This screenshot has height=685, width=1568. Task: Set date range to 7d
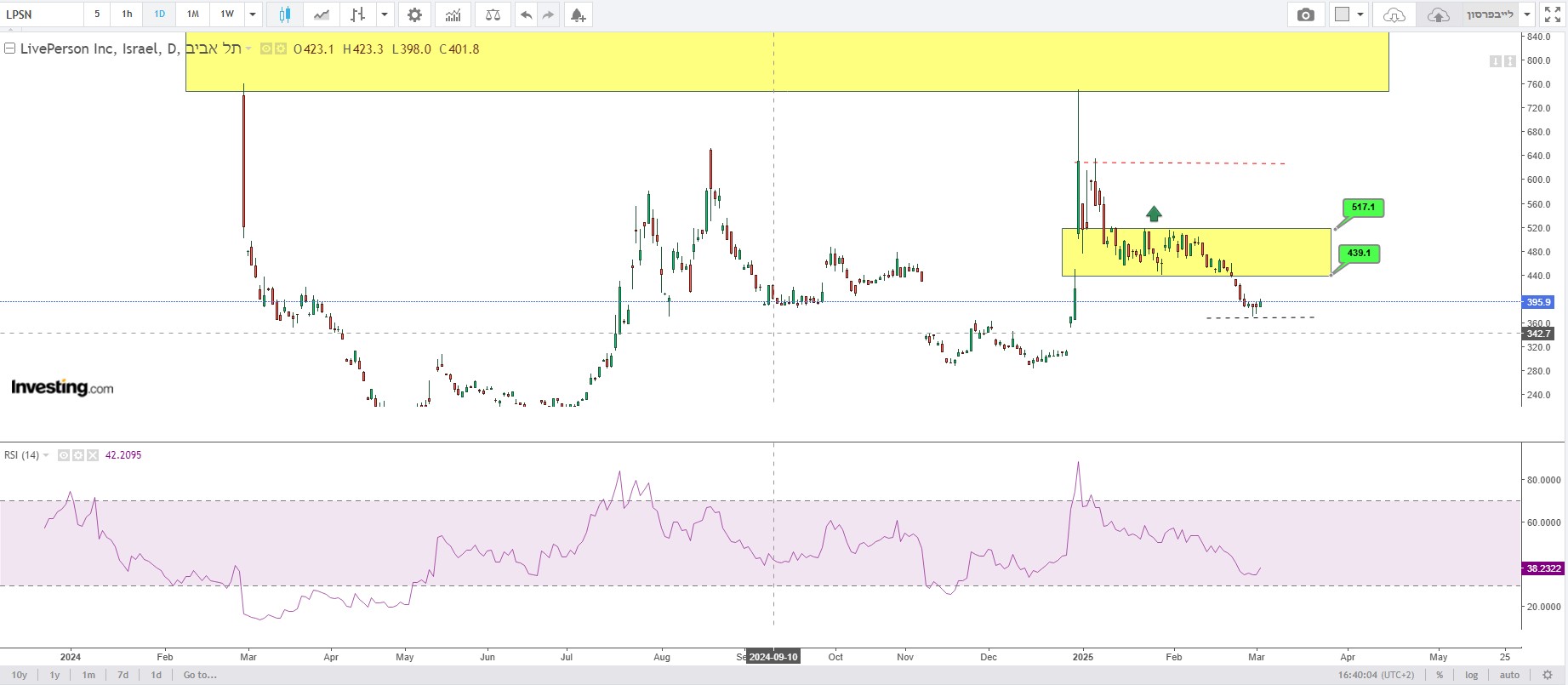point(123,675)
